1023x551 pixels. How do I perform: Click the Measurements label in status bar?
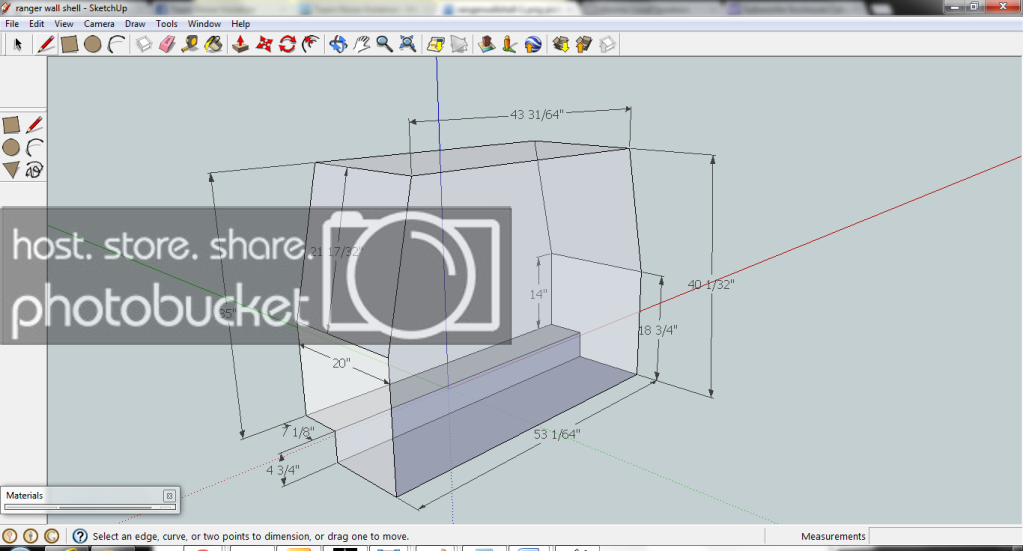point(833,536)
